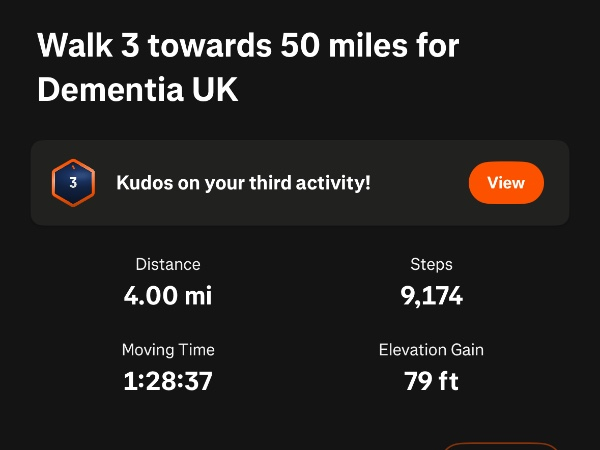Tap 'Dementia UK' in the title
Screen dimensions: 600x450
click(138, 89)
